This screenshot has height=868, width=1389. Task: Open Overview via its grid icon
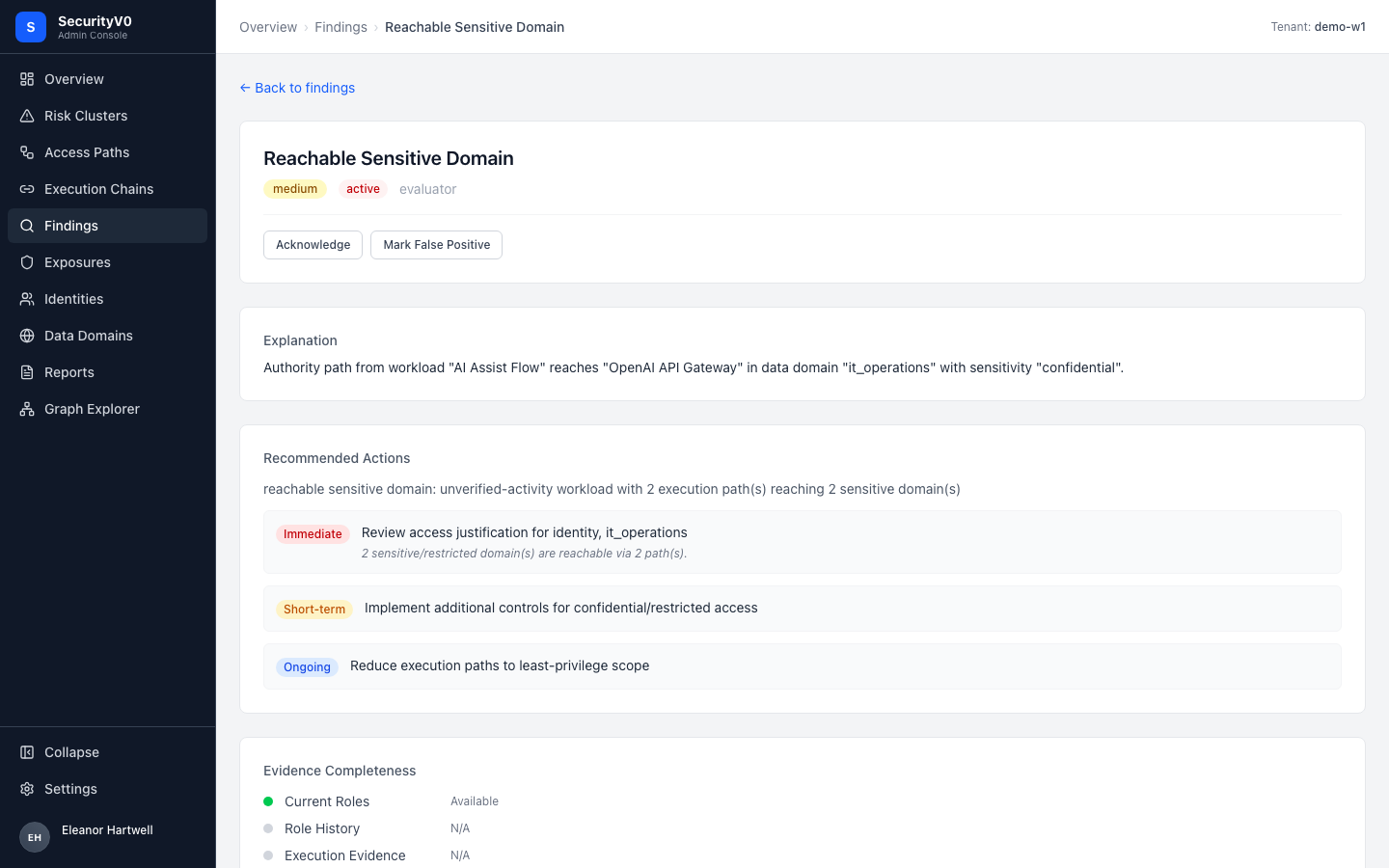click(x=27, y=79)
